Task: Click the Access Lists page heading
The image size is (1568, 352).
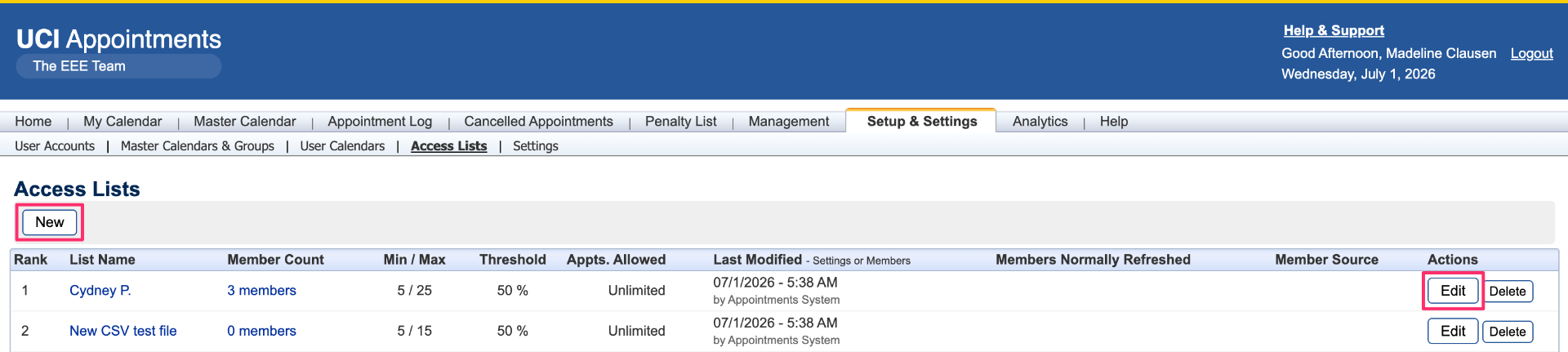Action: (x=78, y=189)
